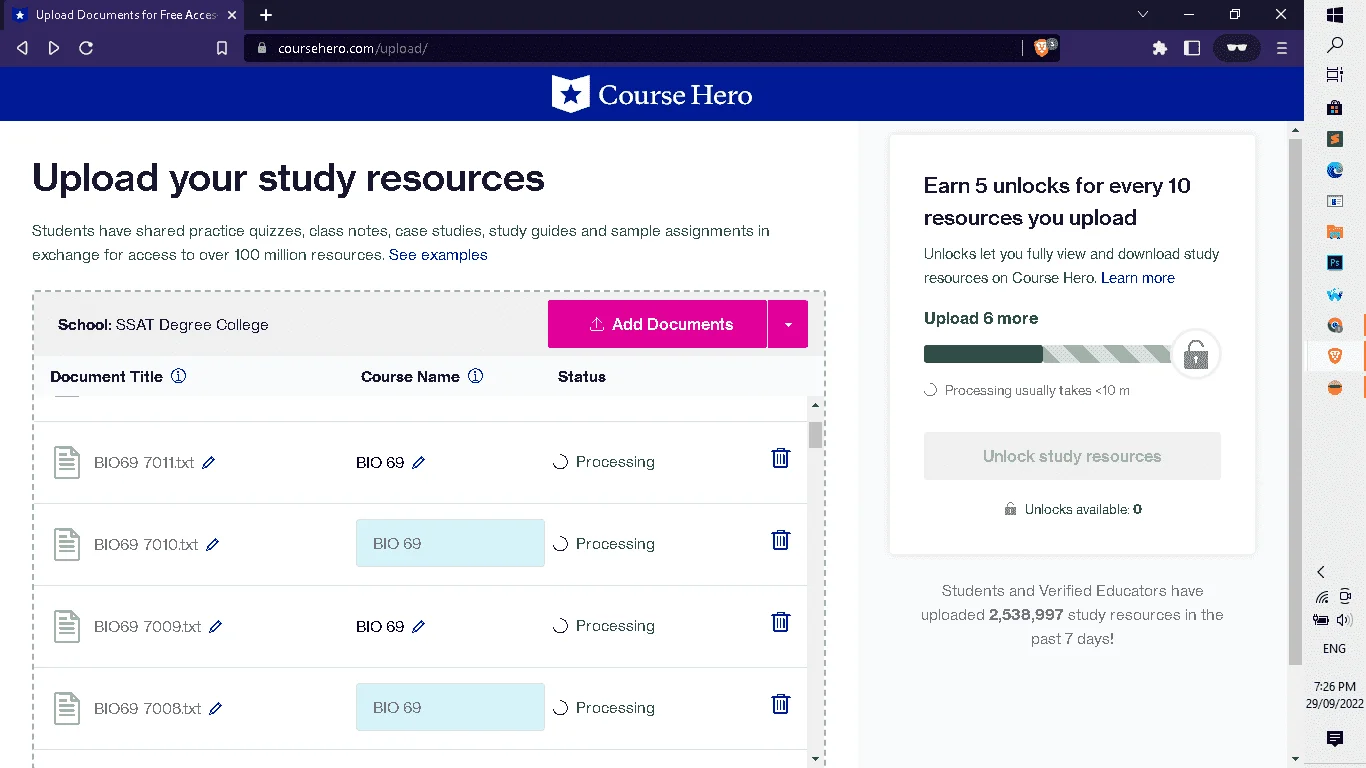Click the file name BIO69 7011.txt
The width and height of the screenshot is (1366, 768).
tap(144, 463)
